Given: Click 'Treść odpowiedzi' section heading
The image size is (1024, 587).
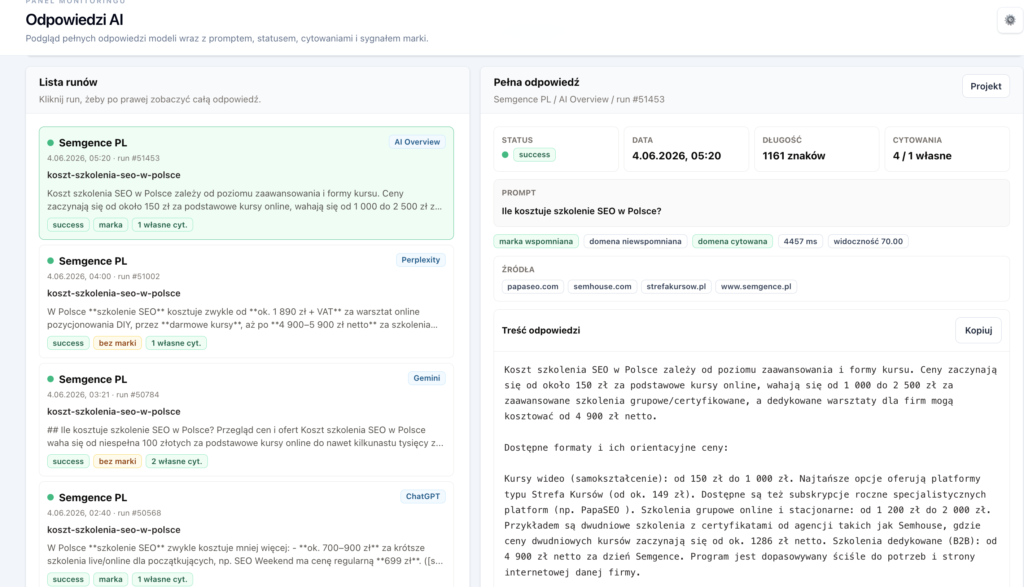Looking at the screenshot, I should click(x=541, y=330).
